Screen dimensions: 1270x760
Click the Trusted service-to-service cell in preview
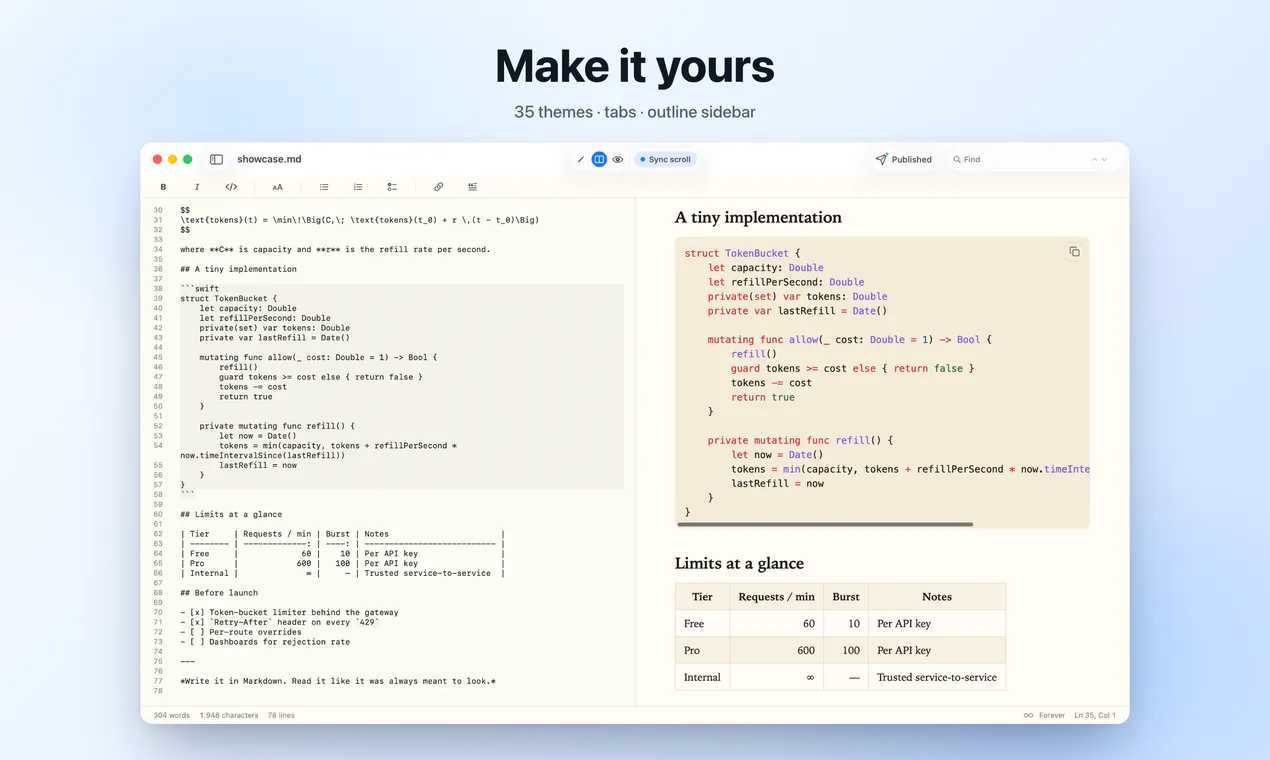tap(937, 677)
